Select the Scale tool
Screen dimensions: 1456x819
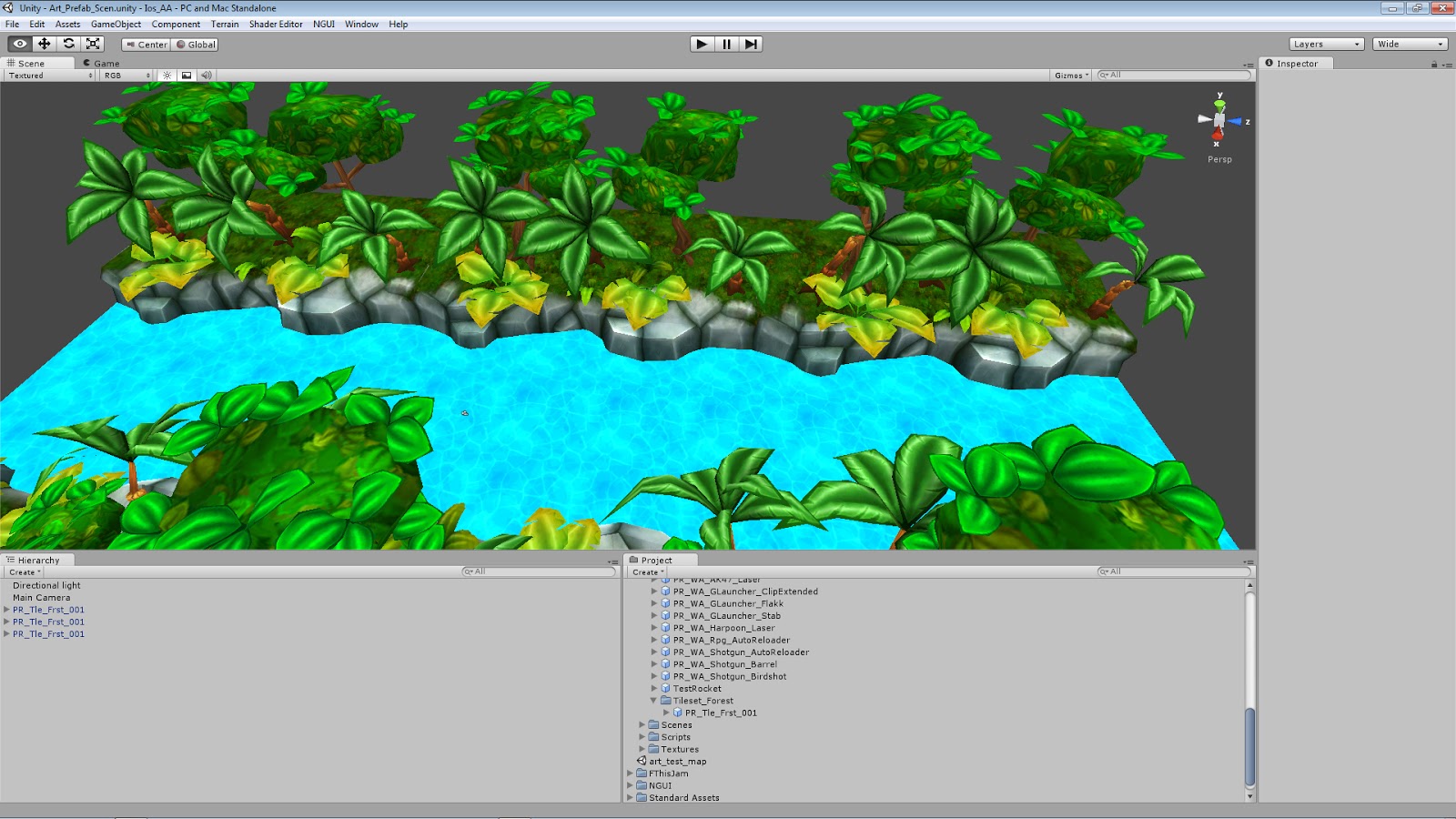click(92, 44)
